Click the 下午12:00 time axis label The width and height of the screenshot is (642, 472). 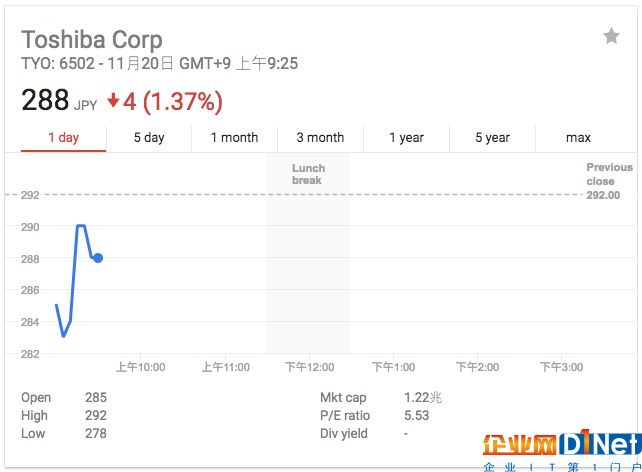tap(310, 367)
